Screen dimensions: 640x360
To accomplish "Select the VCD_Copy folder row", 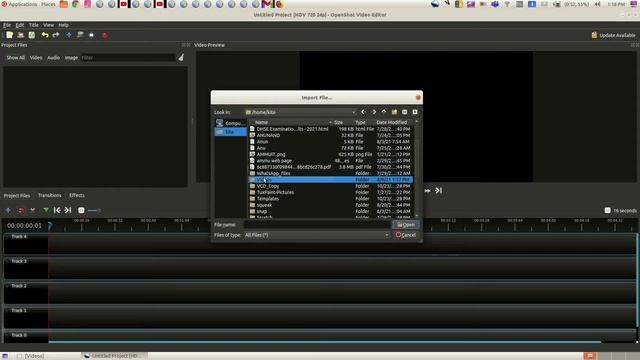I will pos(331,186).
